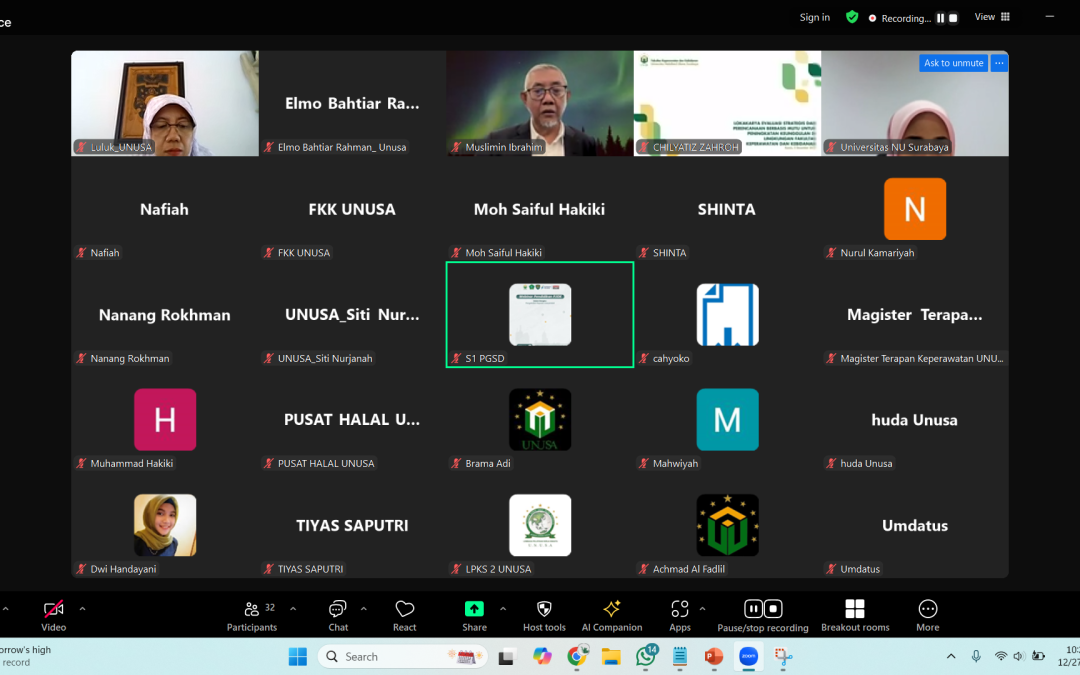
Task: Select the TIYAS SAPUTRI participant tile
Action: [x=353, y=526]
